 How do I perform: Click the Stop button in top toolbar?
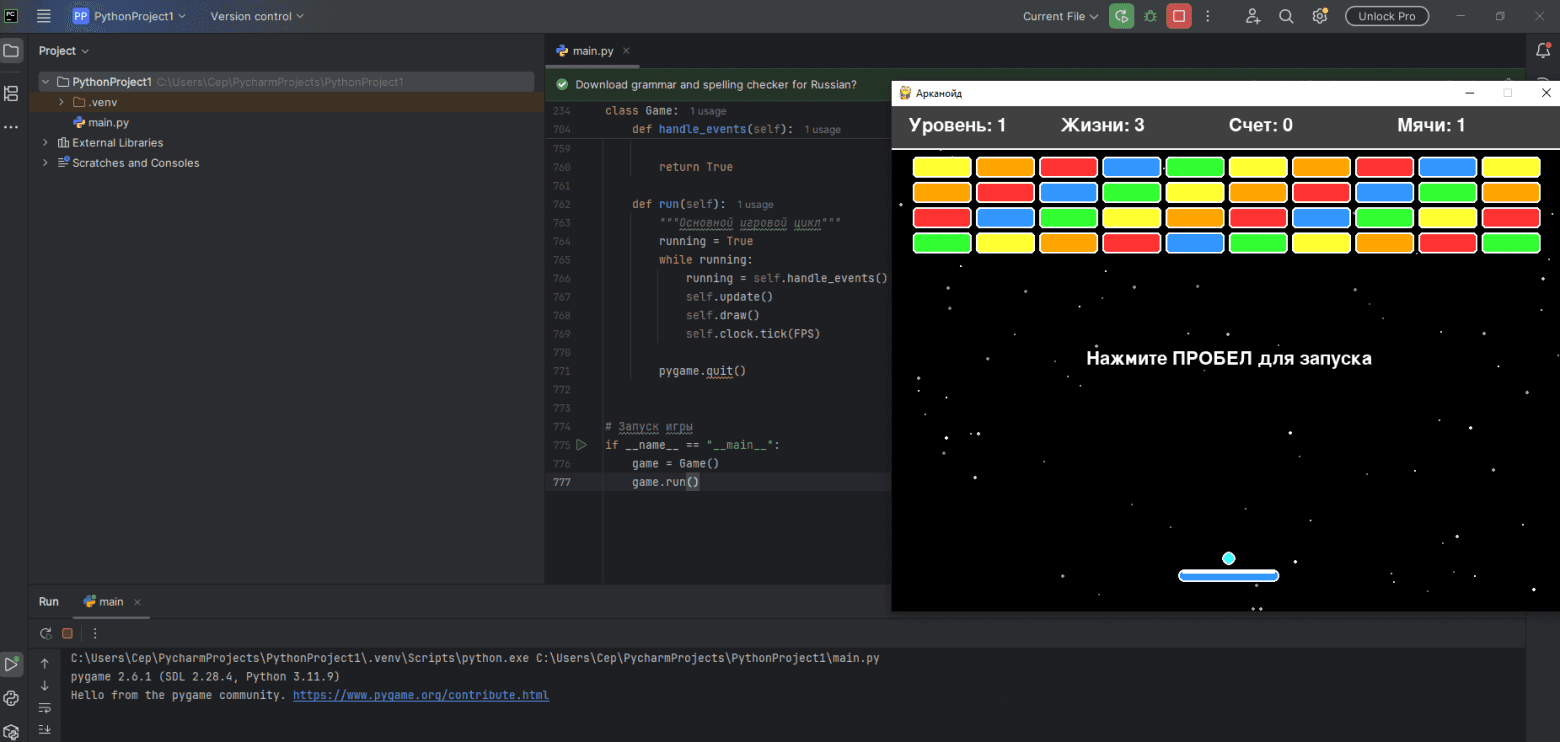point(1179,16)
